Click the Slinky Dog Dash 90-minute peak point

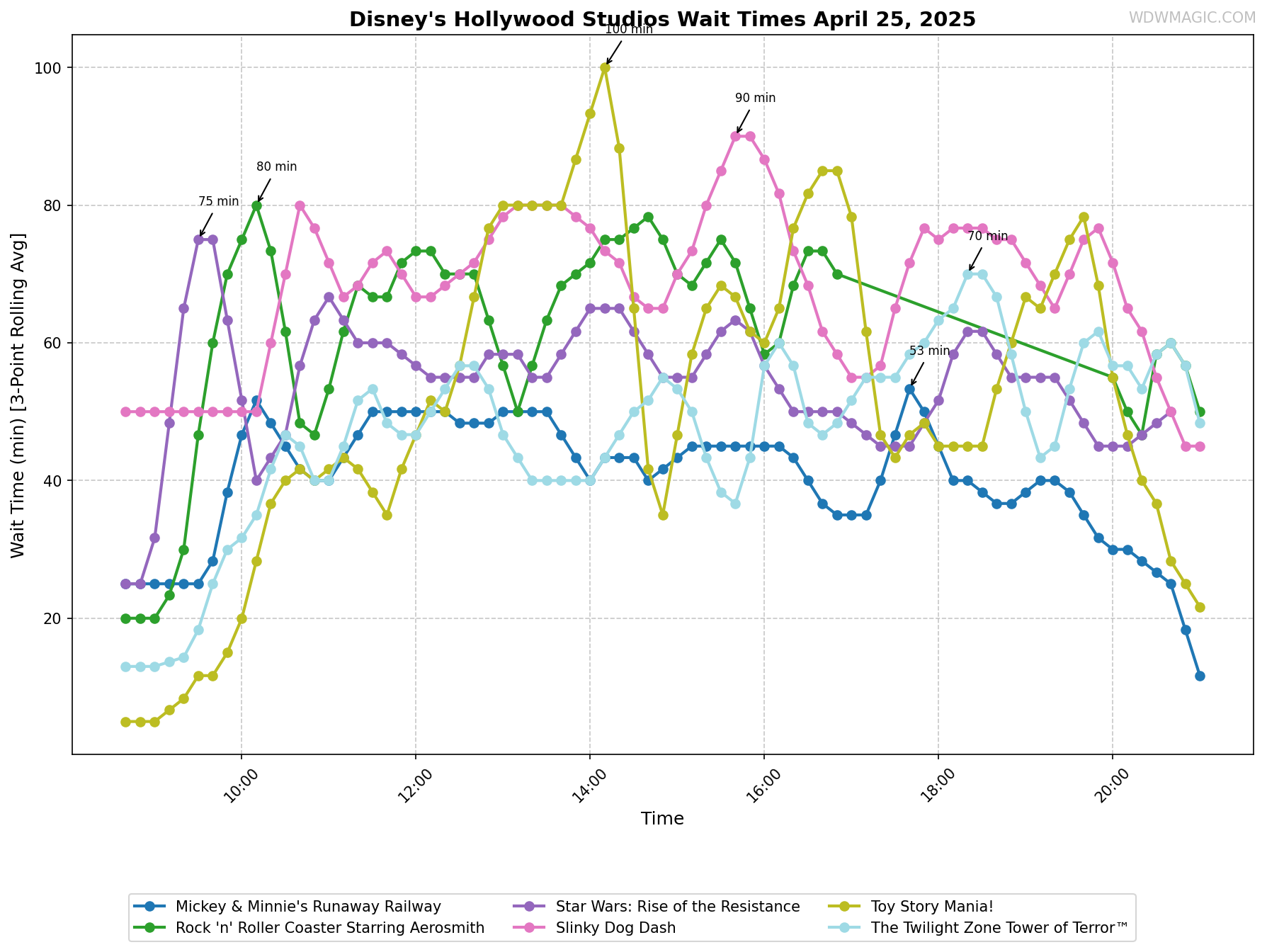click(x=735, y=136)
